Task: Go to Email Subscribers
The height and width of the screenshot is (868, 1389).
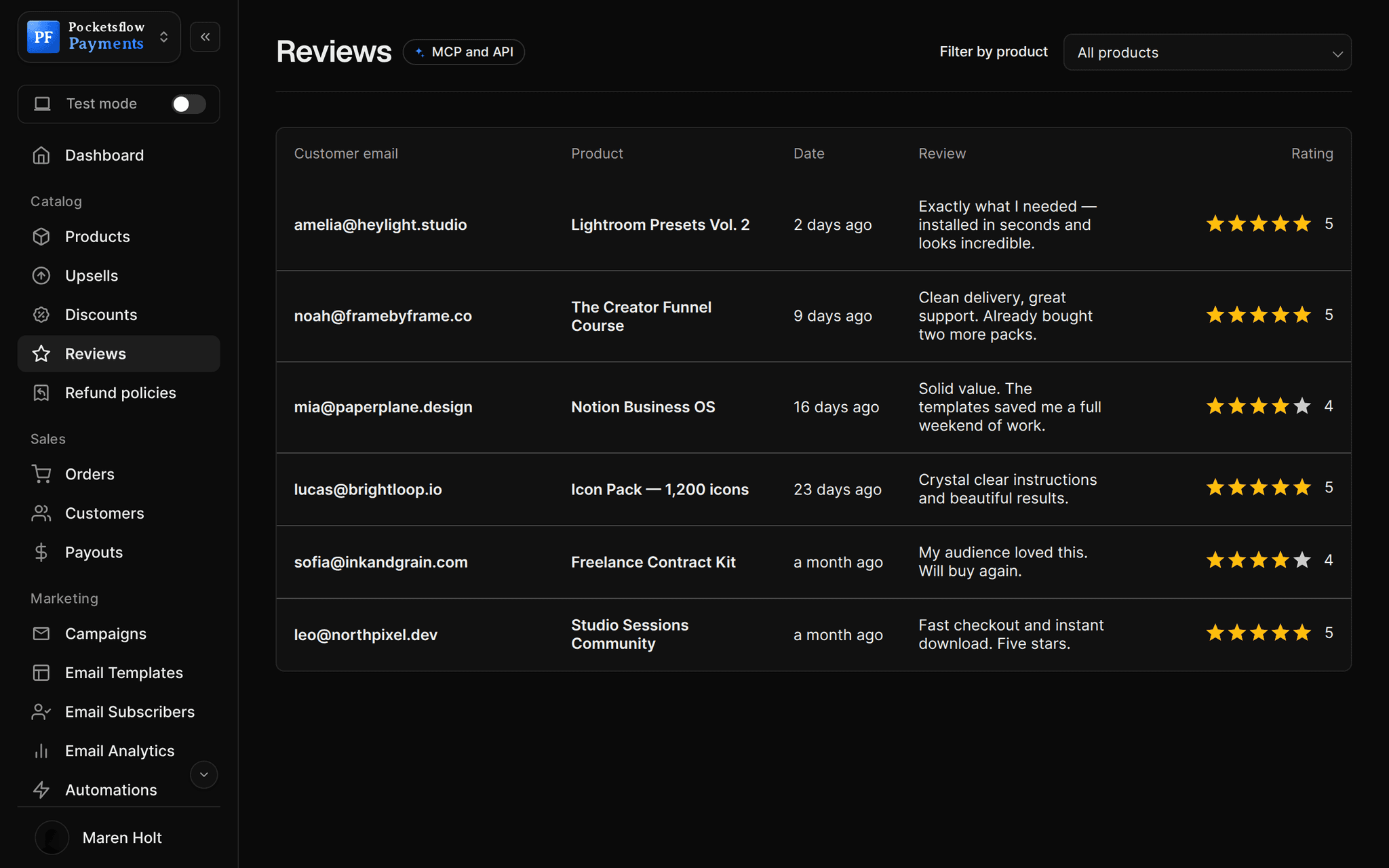Action: pos(119,712)
